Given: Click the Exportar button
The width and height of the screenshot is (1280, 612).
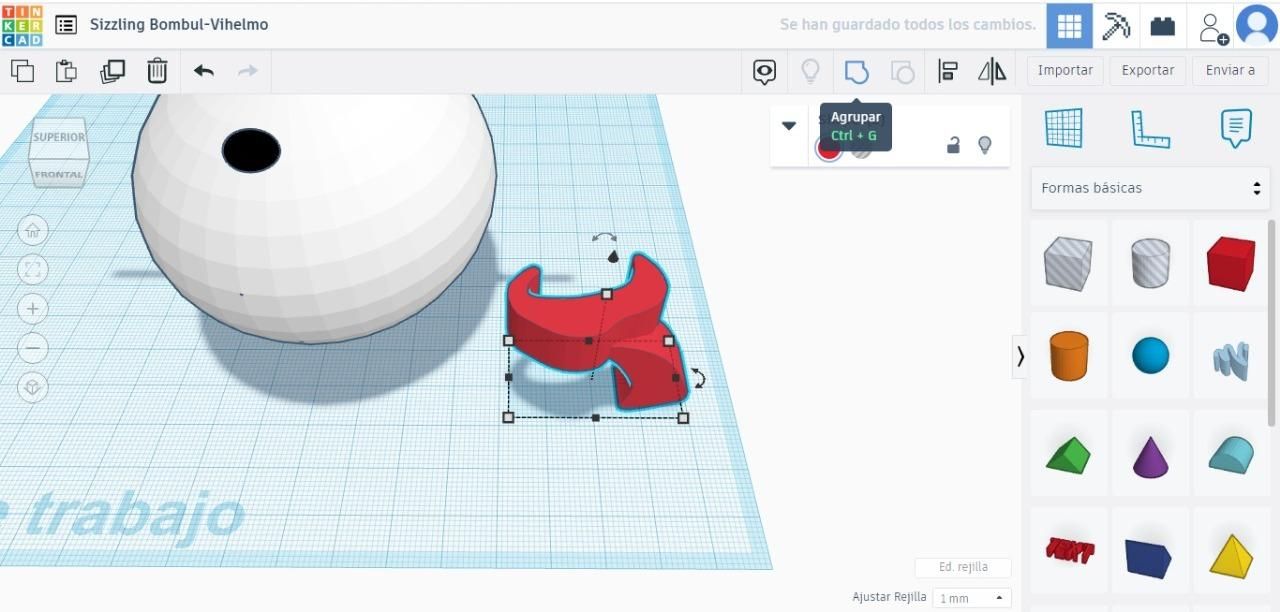Looking at the screenshot, I should (1148, 70).
